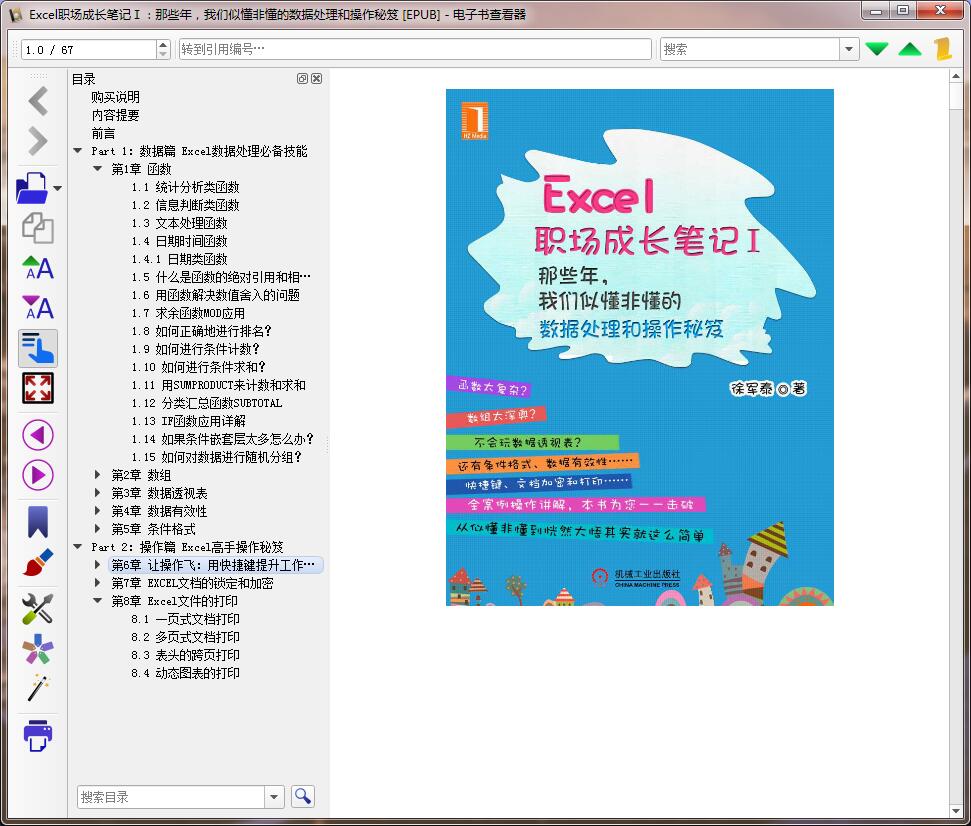Image resolution: width=971 pixels, height=826 pixels.
Task: Decrease font size icon
Action: tap(38, 308)
